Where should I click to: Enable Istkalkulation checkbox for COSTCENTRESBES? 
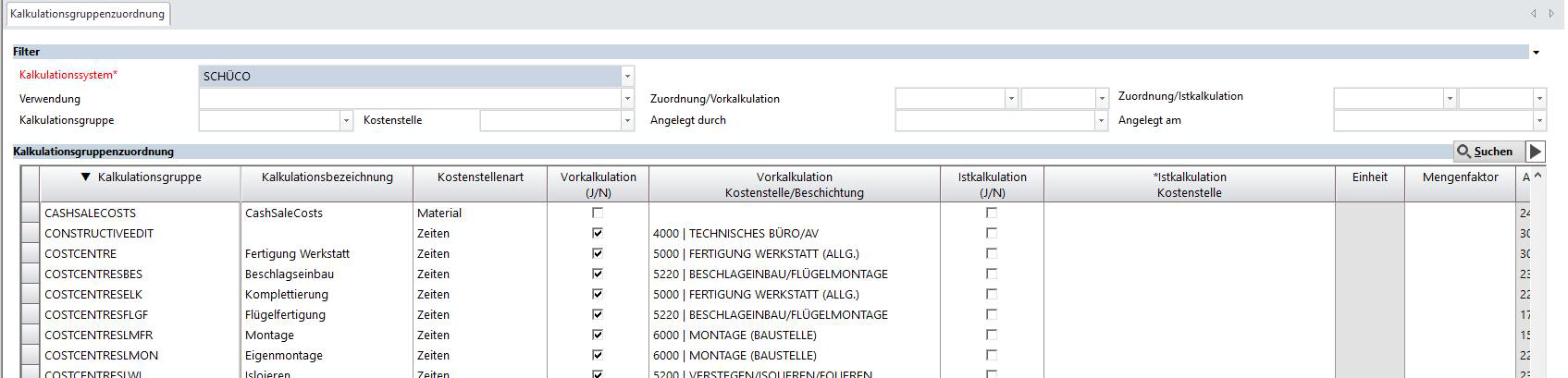click(x=992, y=274)
